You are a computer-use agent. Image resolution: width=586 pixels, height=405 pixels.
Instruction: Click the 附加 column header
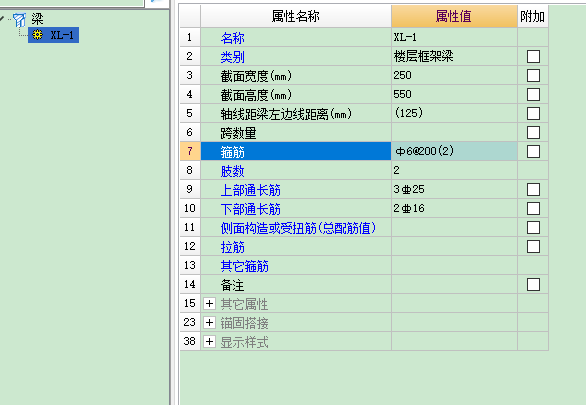click(533, 16)
